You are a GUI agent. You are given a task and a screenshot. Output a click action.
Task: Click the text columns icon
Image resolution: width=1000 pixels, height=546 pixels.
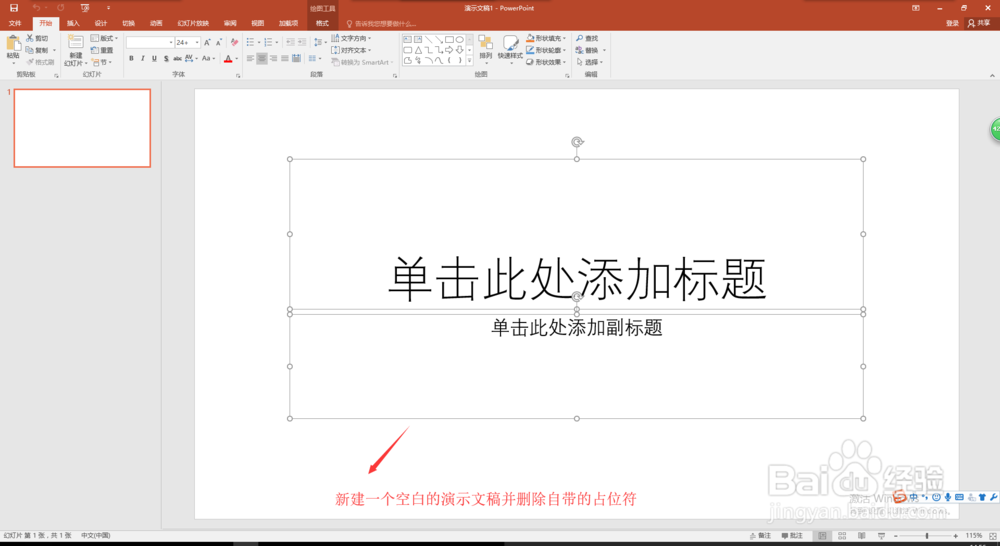coord(312,59)
